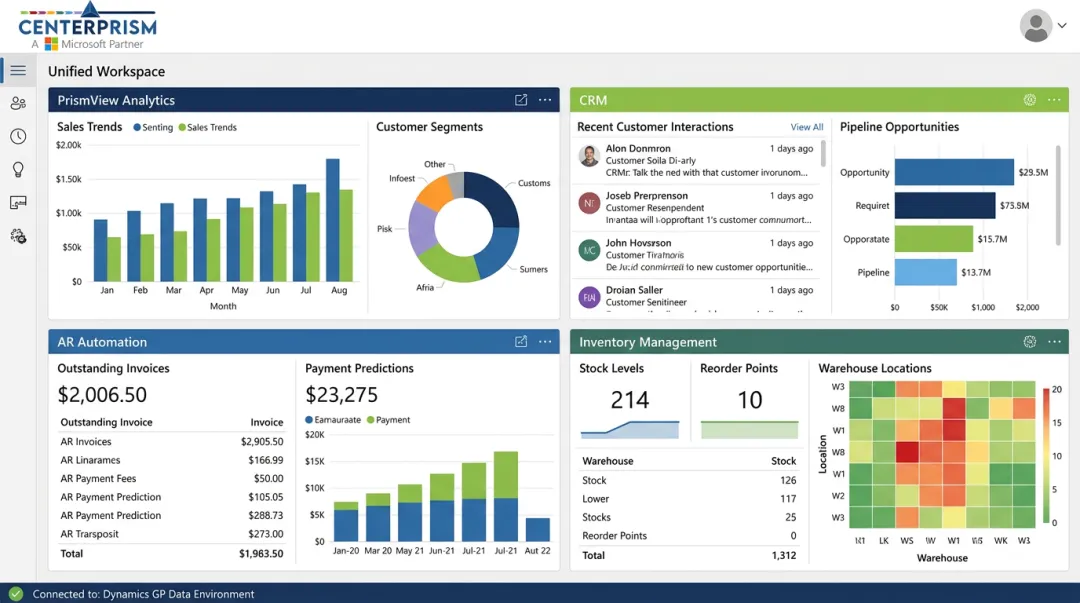Open the clock history sidebar icon
The height and width of the screenshot is (603, 1080).
[x=18, y=136]
